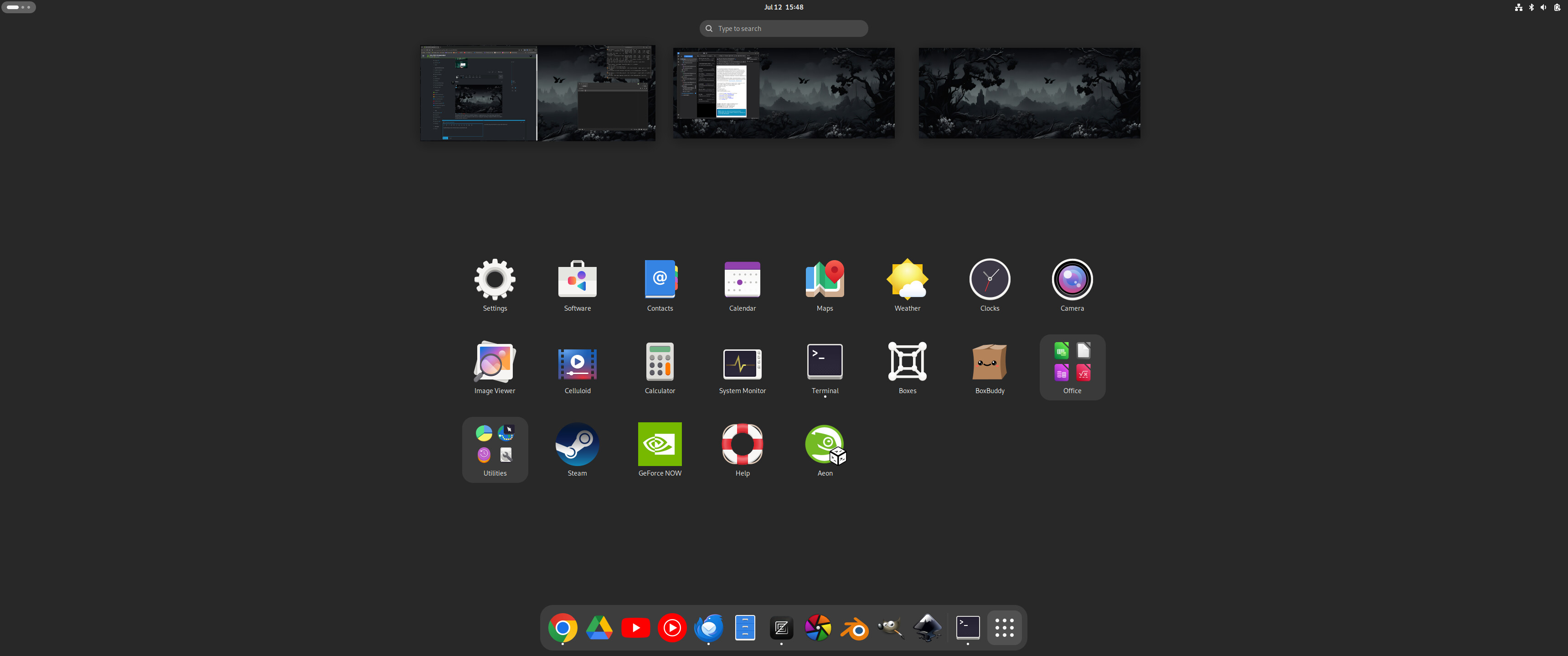Toggle the Show Apps grid button
Viewport: 1568px width, 656px height.
[x=1004, y=628]
